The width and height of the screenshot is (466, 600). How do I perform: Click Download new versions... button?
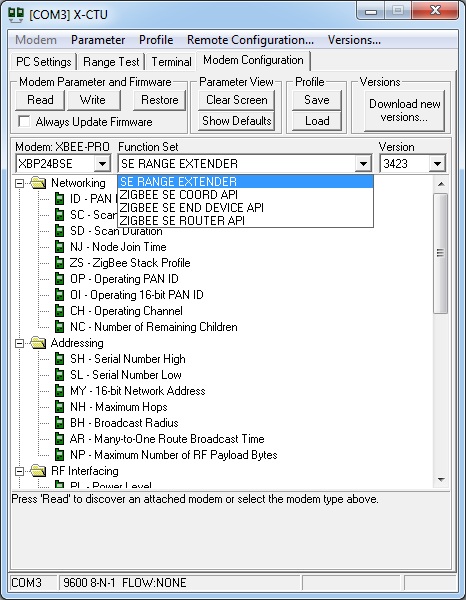(x=405, y=111)
